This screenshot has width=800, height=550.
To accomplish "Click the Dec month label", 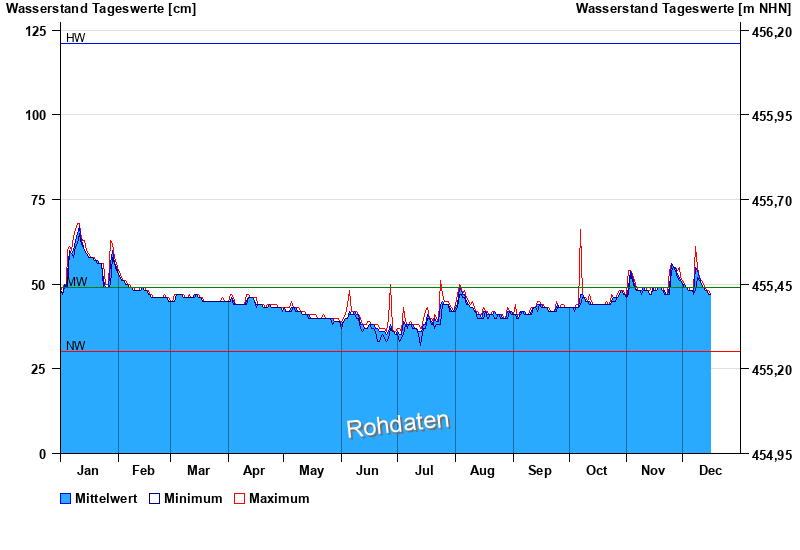I will 710,470.
